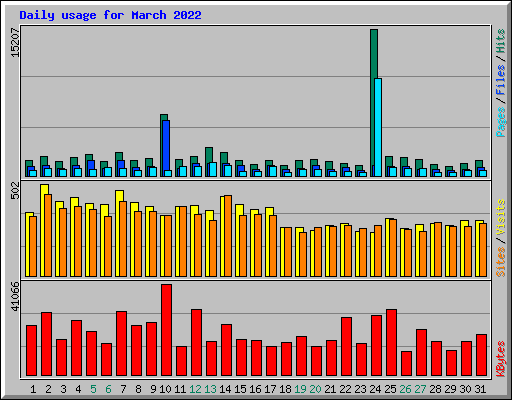The image size is (512, 400).
Task: Click the green 'Hits' legend label
Action: point(501,41)
